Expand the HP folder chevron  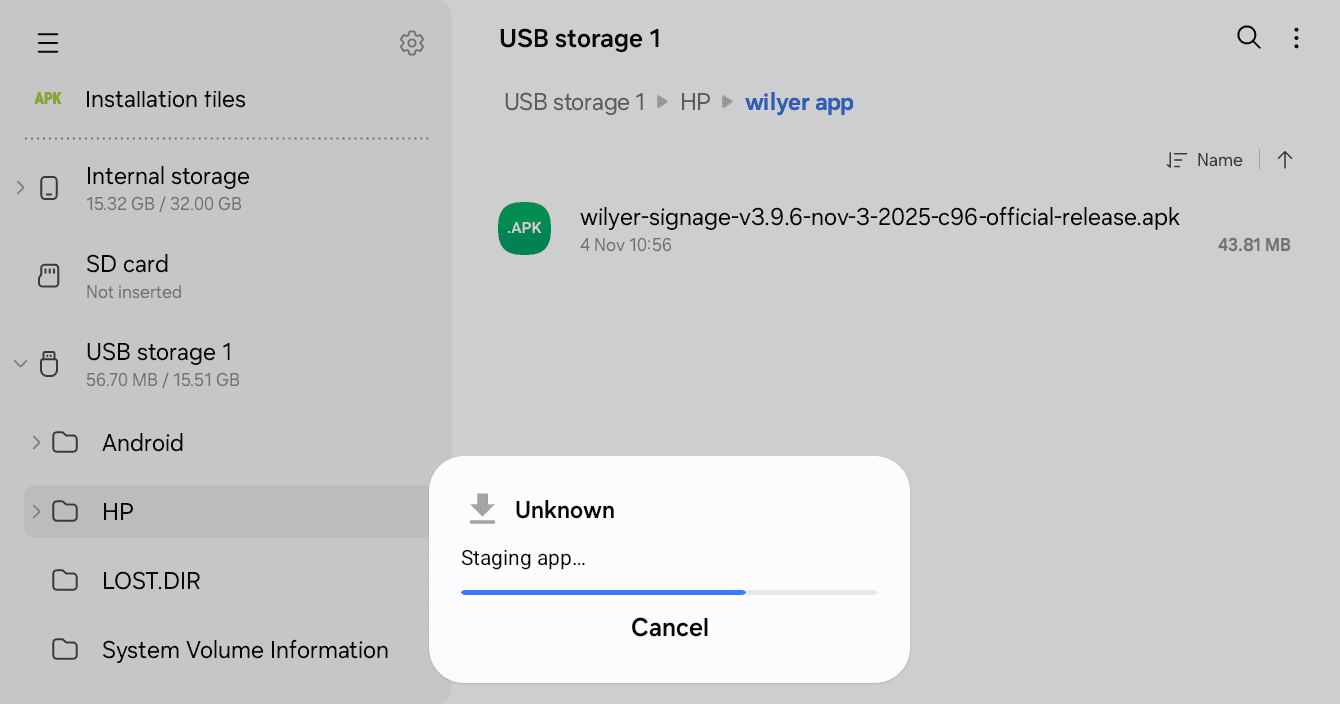pos(36,511)
